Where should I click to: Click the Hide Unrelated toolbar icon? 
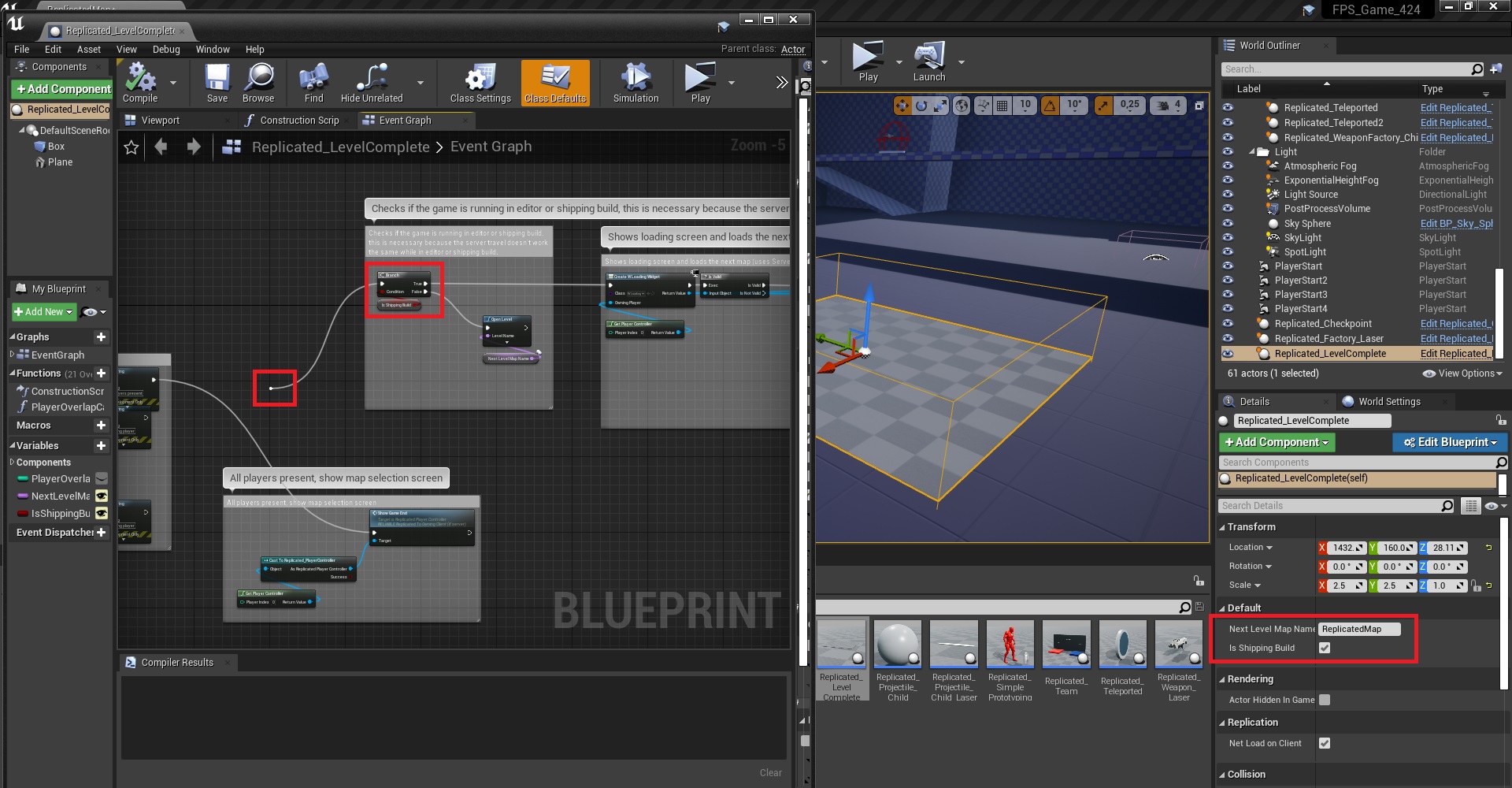tap(372, 82)
